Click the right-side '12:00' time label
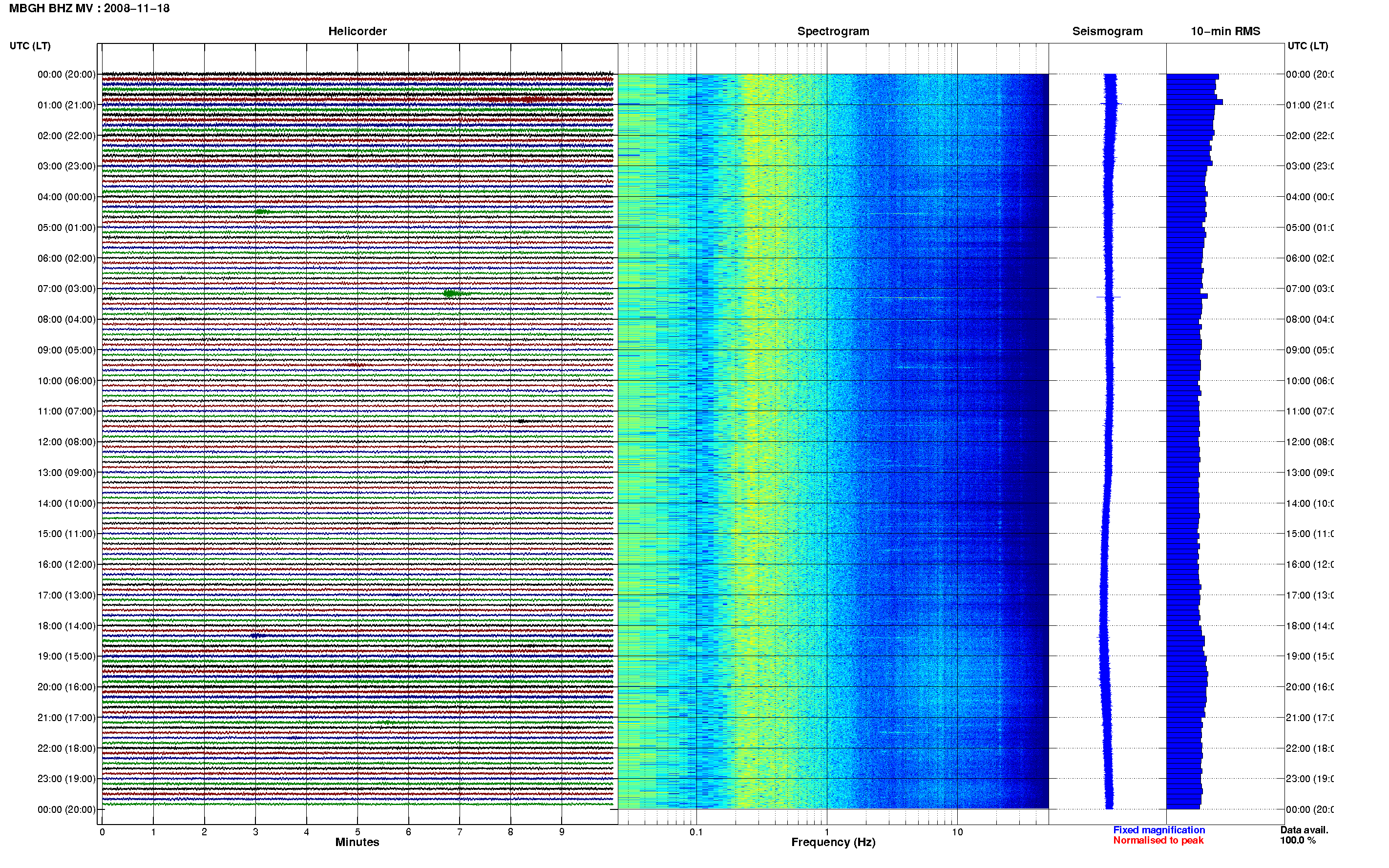 pos(1309,442)
